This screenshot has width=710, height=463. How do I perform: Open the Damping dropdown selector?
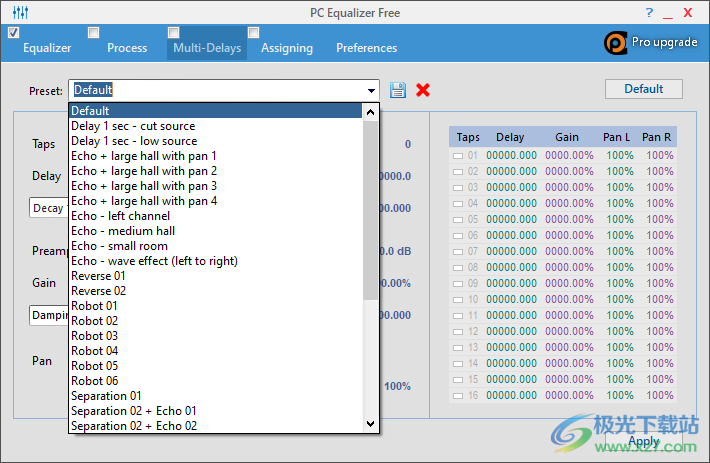49,315
